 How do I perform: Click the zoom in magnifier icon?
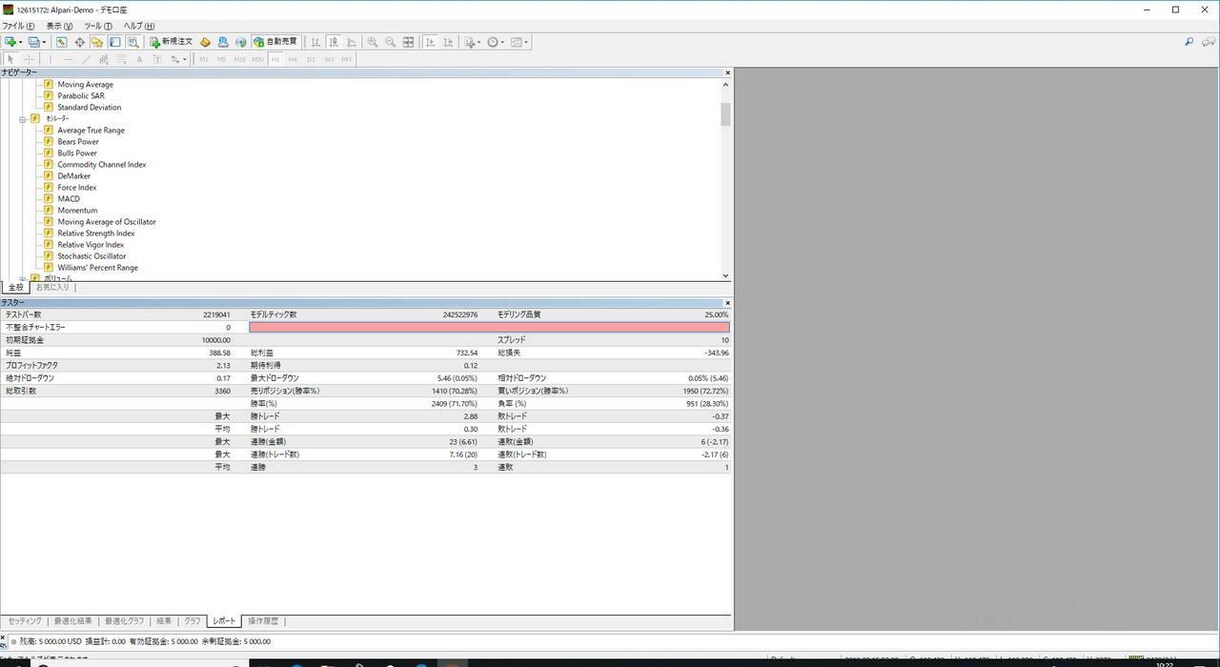372,42
